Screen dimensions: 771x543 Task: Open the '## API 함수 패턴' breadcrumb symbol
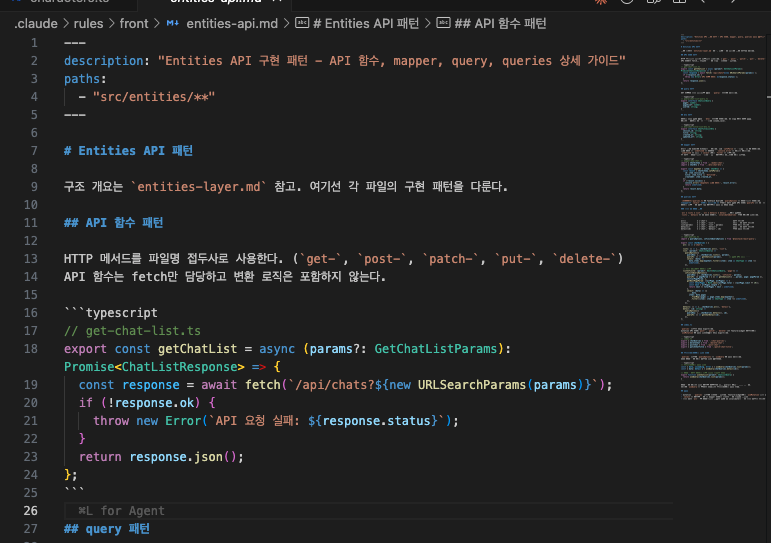pos(500,24)
